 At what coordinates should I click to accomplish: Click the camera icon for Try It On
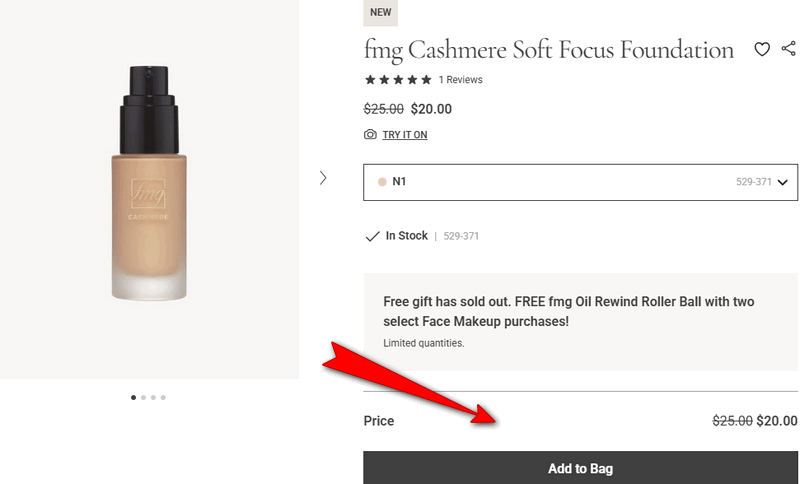[x=370, y=135]
